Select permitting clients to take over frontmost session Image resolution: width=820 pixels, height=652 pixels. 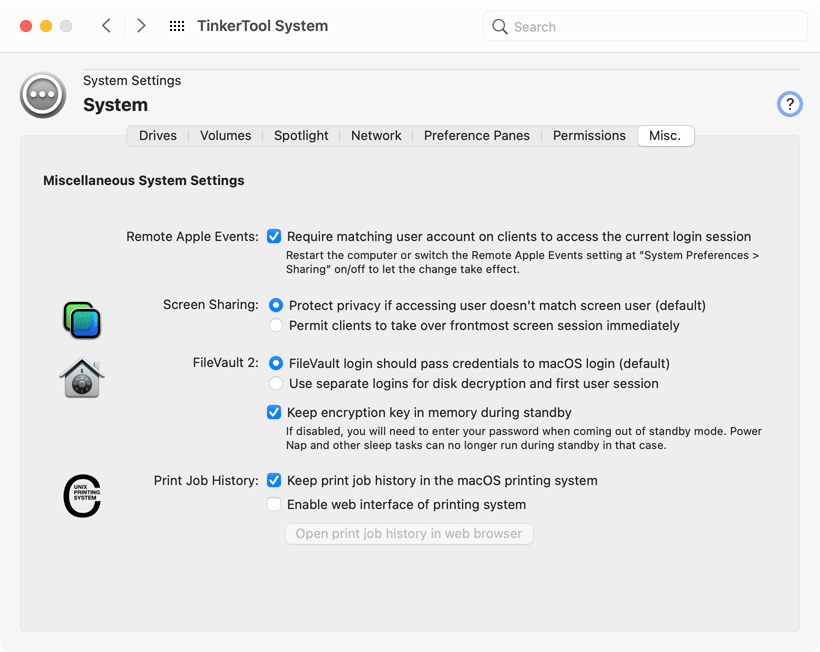[274, 327]
